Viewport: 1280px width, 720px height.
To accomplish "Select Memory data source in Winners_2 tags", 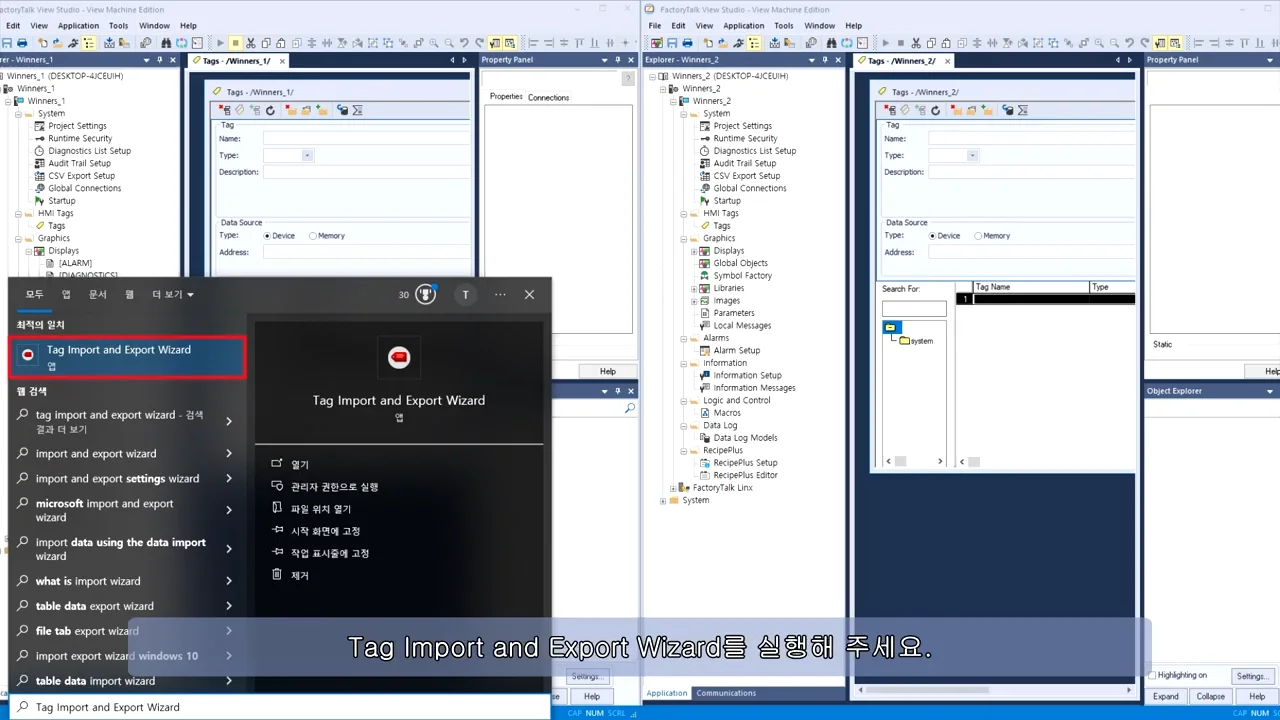I will (x=978, y=236).
